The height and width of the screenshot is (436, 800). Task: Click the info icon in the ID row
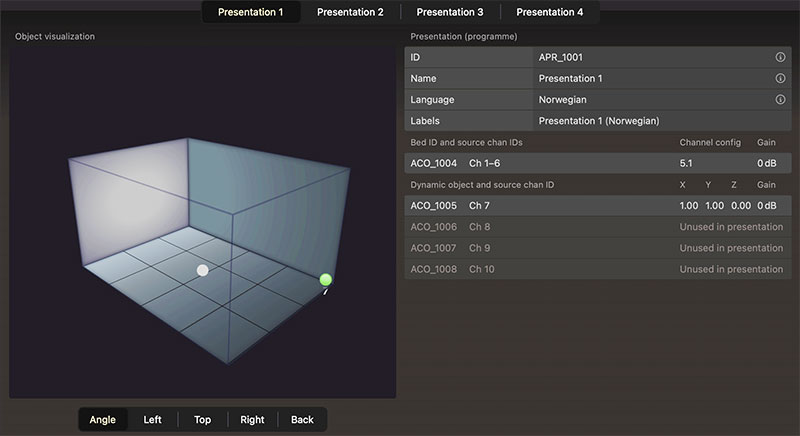tap(780, 57)
